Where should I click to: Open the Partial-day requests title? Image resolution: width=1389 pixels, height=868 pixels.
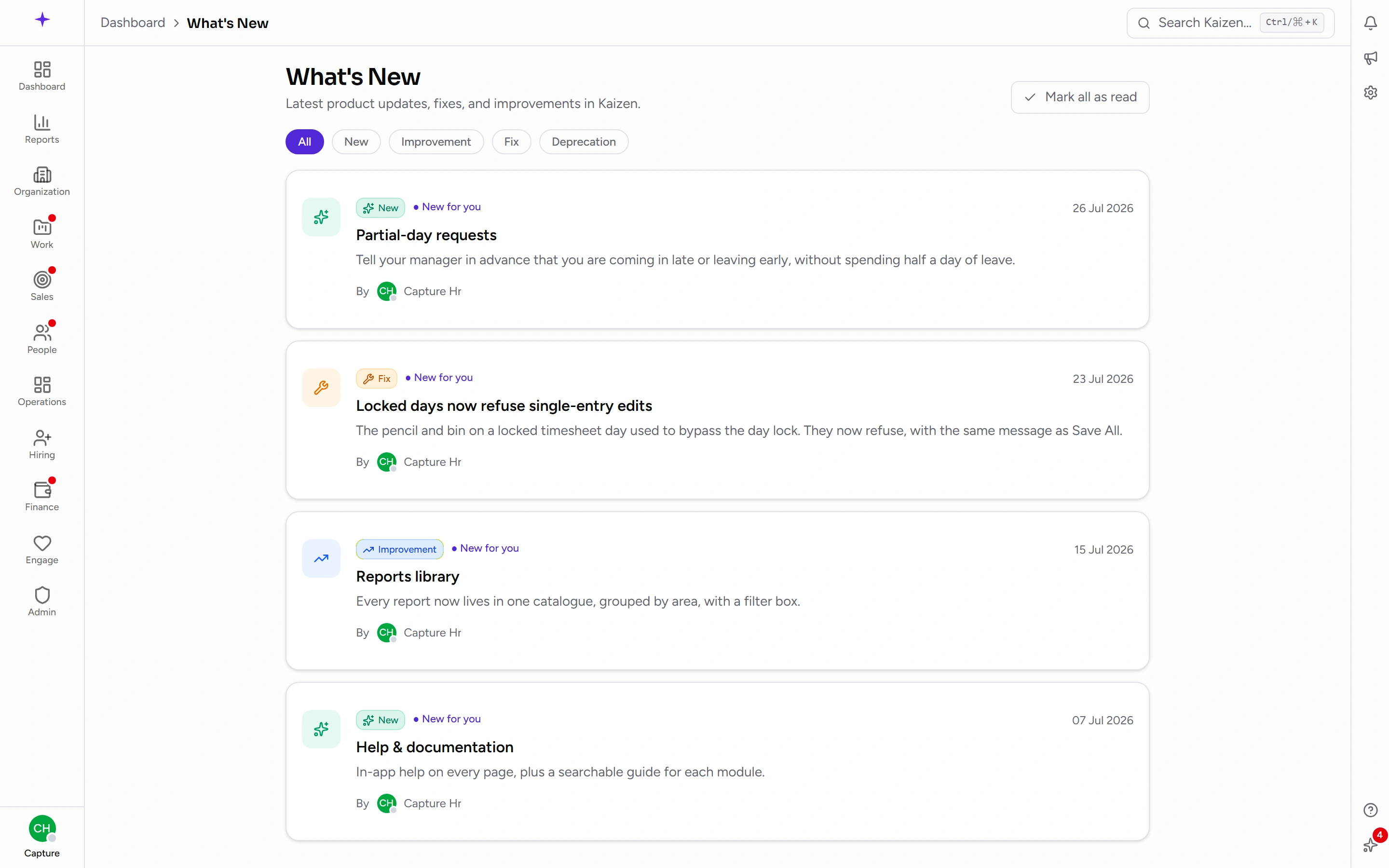click(x=426, y=235)
